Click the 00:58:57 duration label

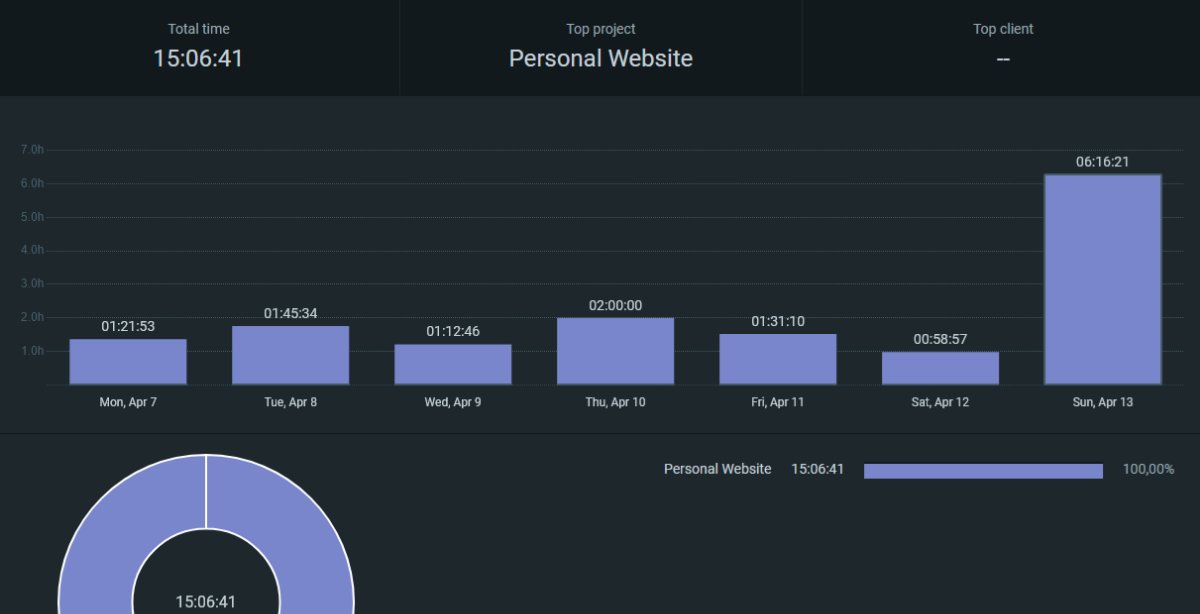pos(940,340)
